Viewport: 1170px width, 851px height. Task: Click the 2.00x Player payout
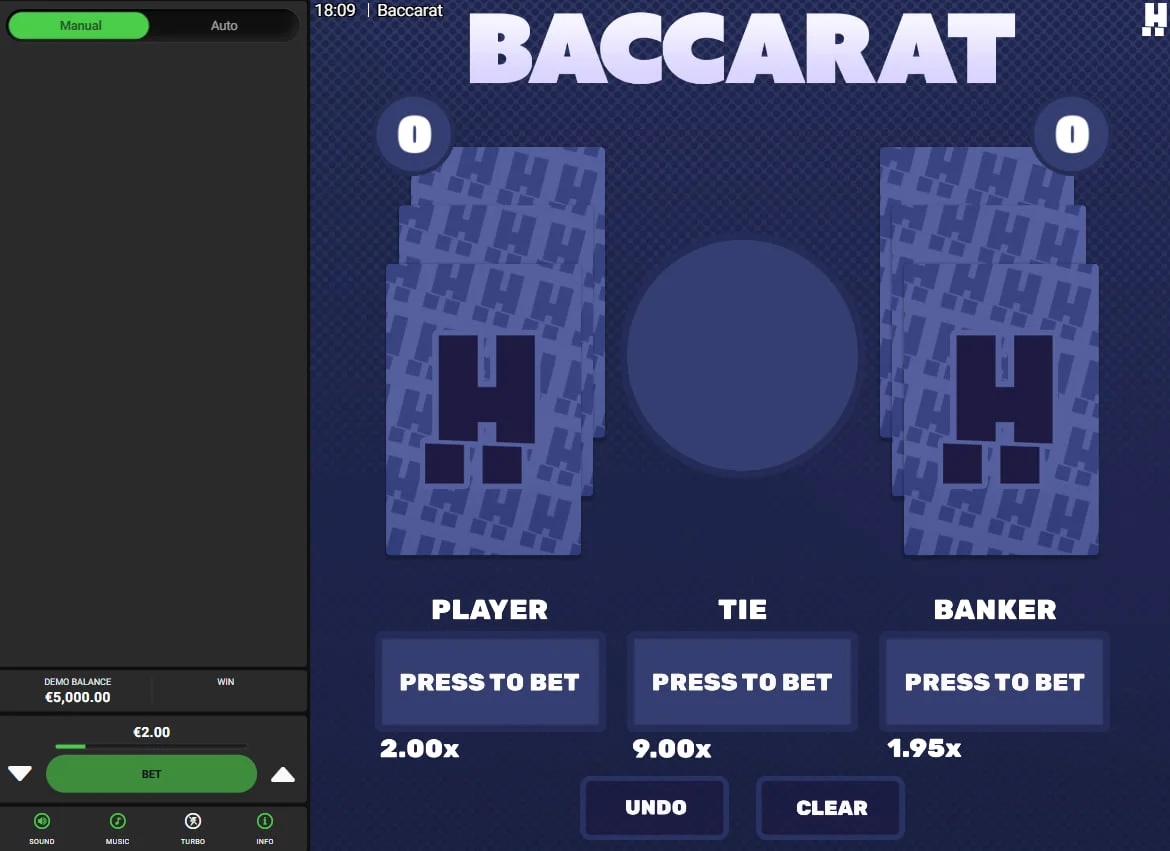(419, 748)
